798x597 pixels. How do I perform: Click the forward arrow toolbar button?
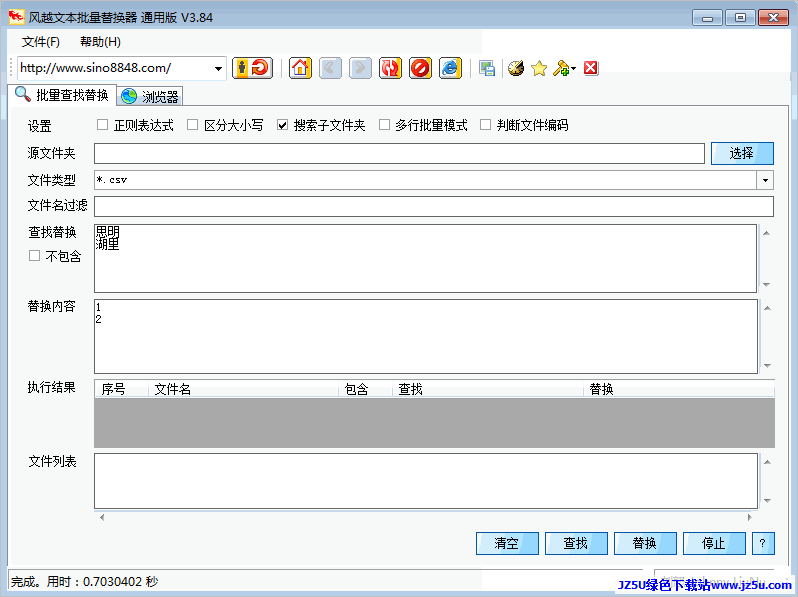tap(360, 68)
